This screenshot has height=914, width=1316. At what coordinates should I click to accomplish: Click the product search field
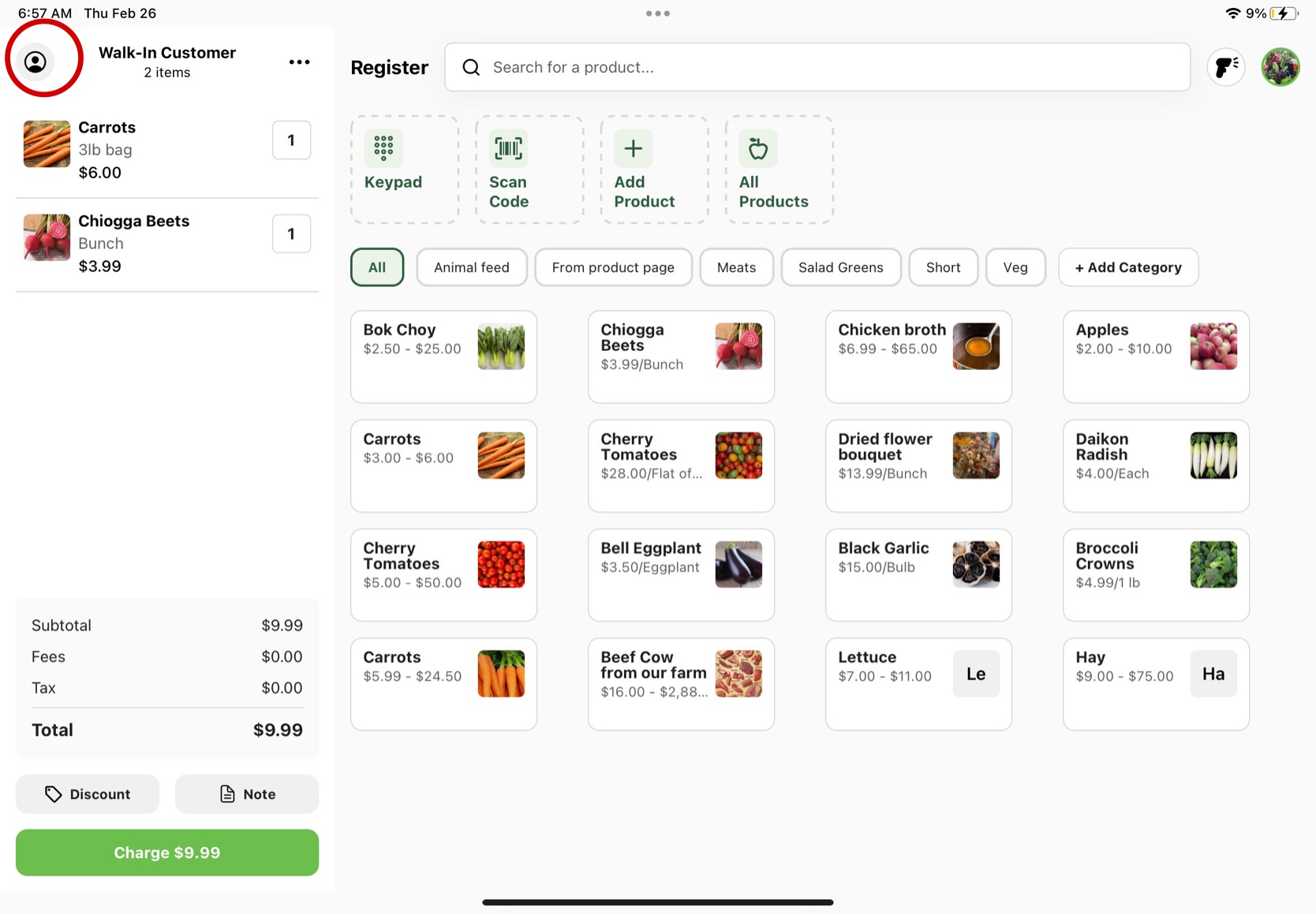click(817, 67)
